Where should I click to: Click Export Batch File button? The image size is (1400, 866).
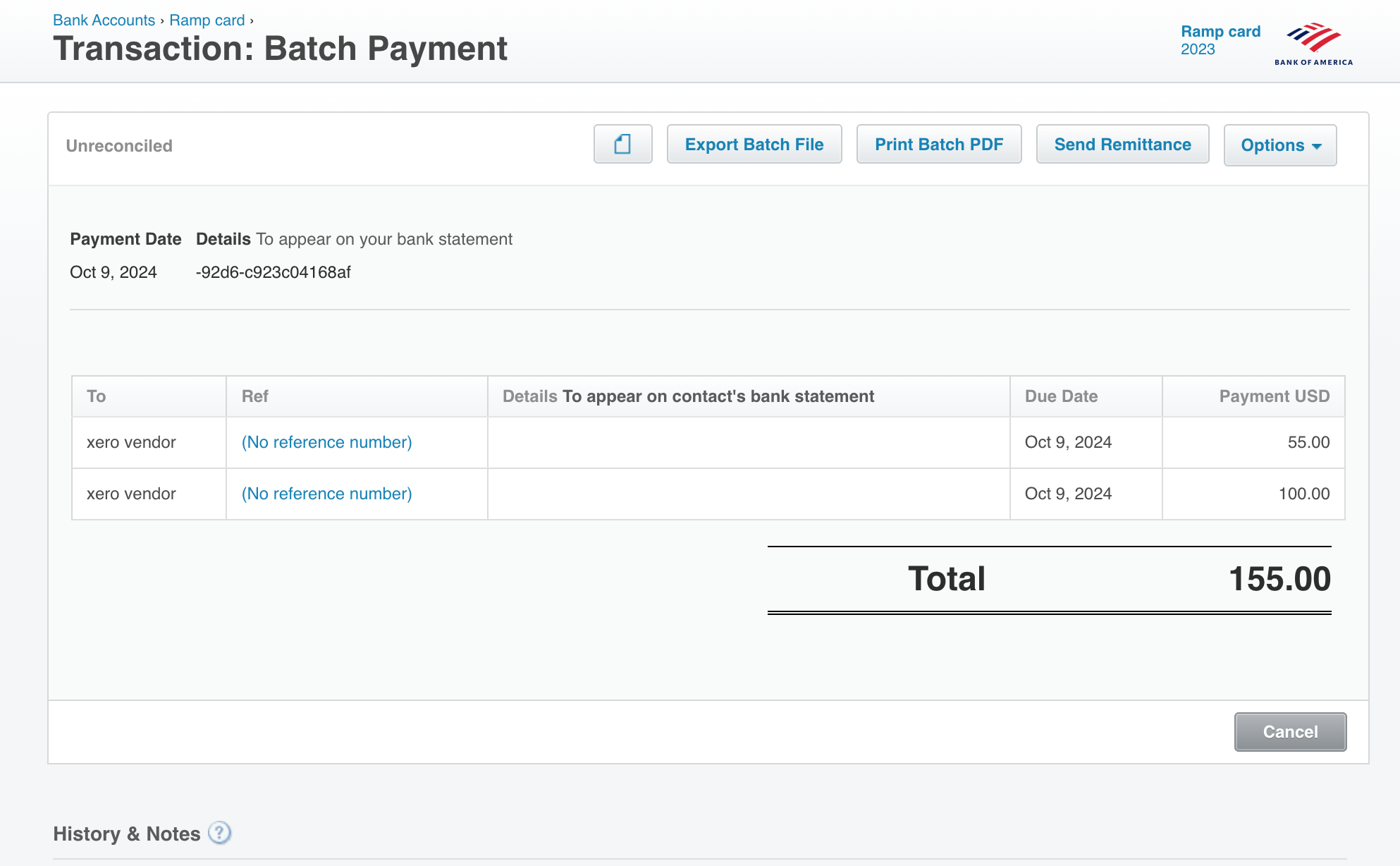[754, 144]
